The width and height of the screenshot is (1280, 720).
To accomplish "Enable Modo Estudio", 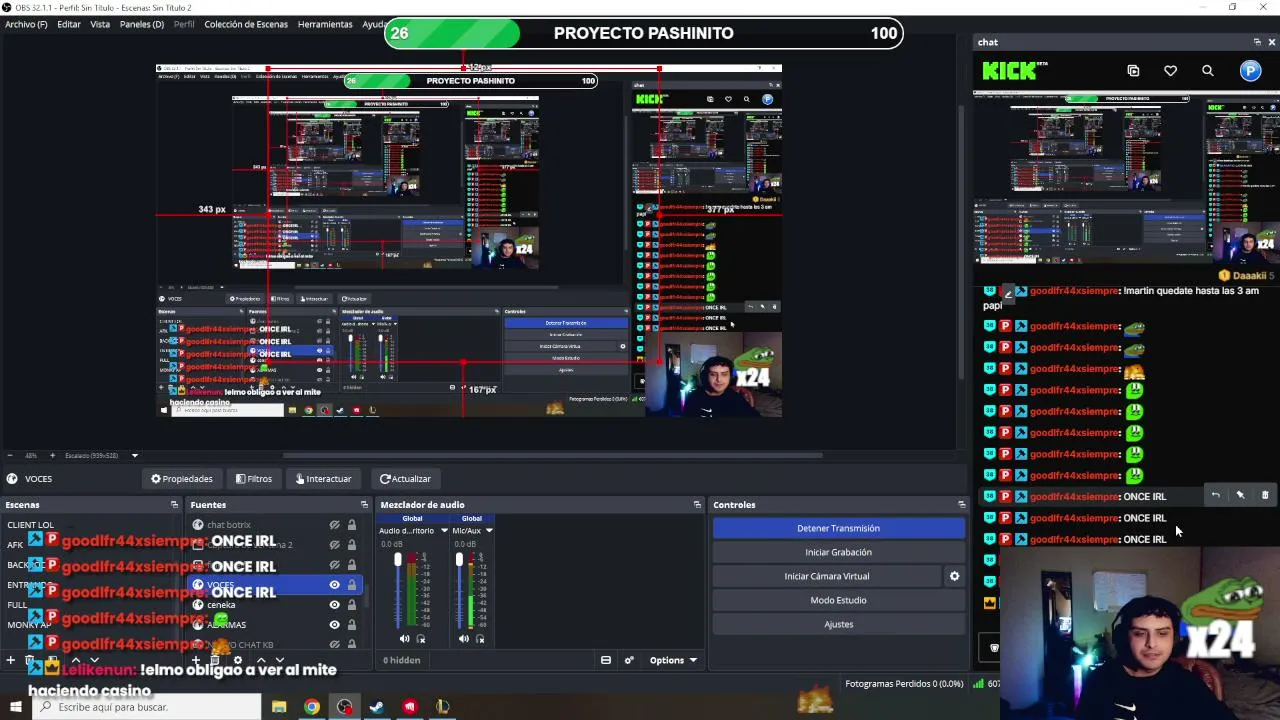I will (x=838, y=600).
